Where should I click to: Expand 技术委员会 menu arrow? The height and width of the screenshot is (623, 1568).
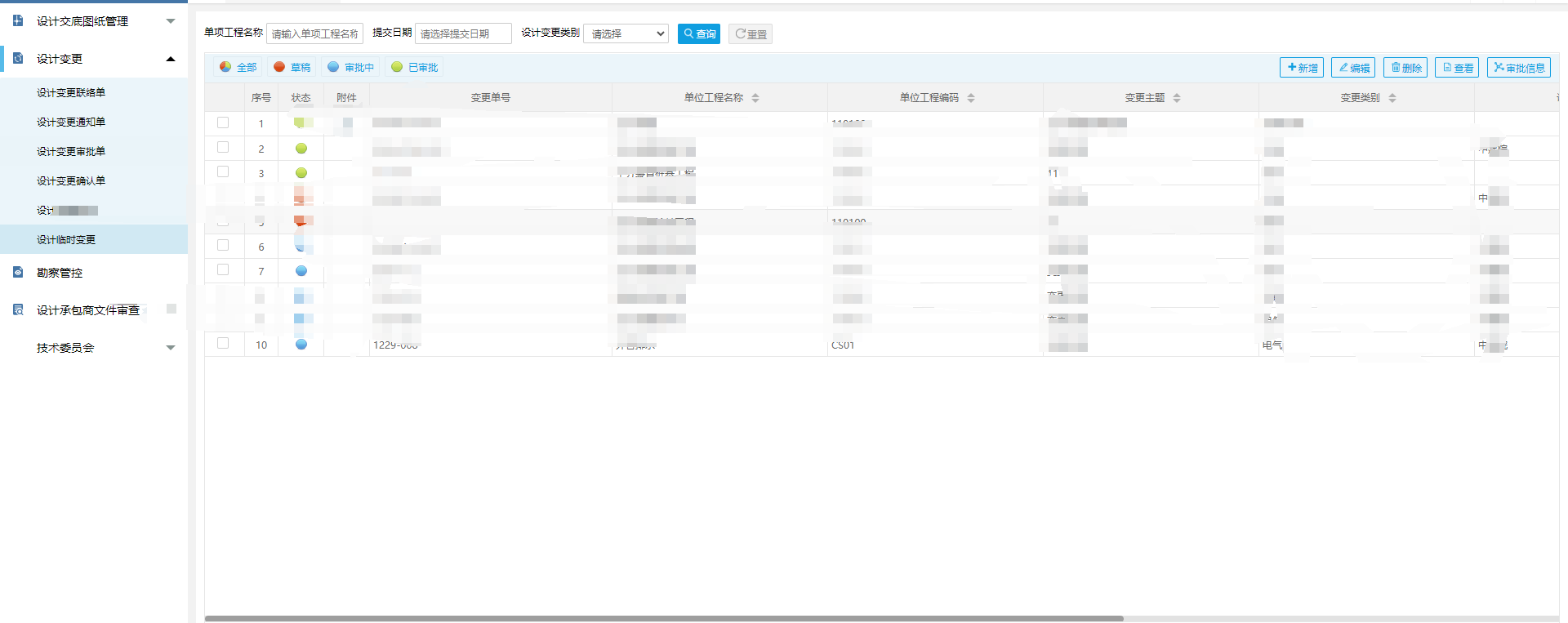(x=171, y=348)
